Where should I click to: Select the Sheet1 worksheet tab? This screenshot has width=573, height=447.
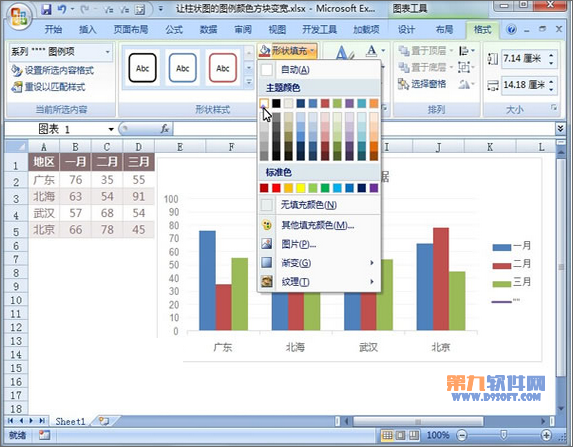[x=70, y=421]
